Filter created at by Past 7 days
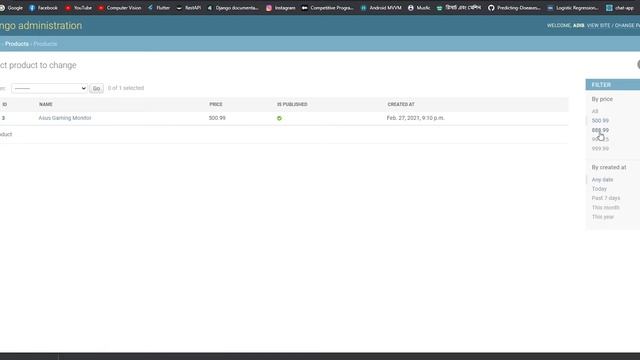Image resolution: width=640 pixels, height=360 pixels. 606,198
